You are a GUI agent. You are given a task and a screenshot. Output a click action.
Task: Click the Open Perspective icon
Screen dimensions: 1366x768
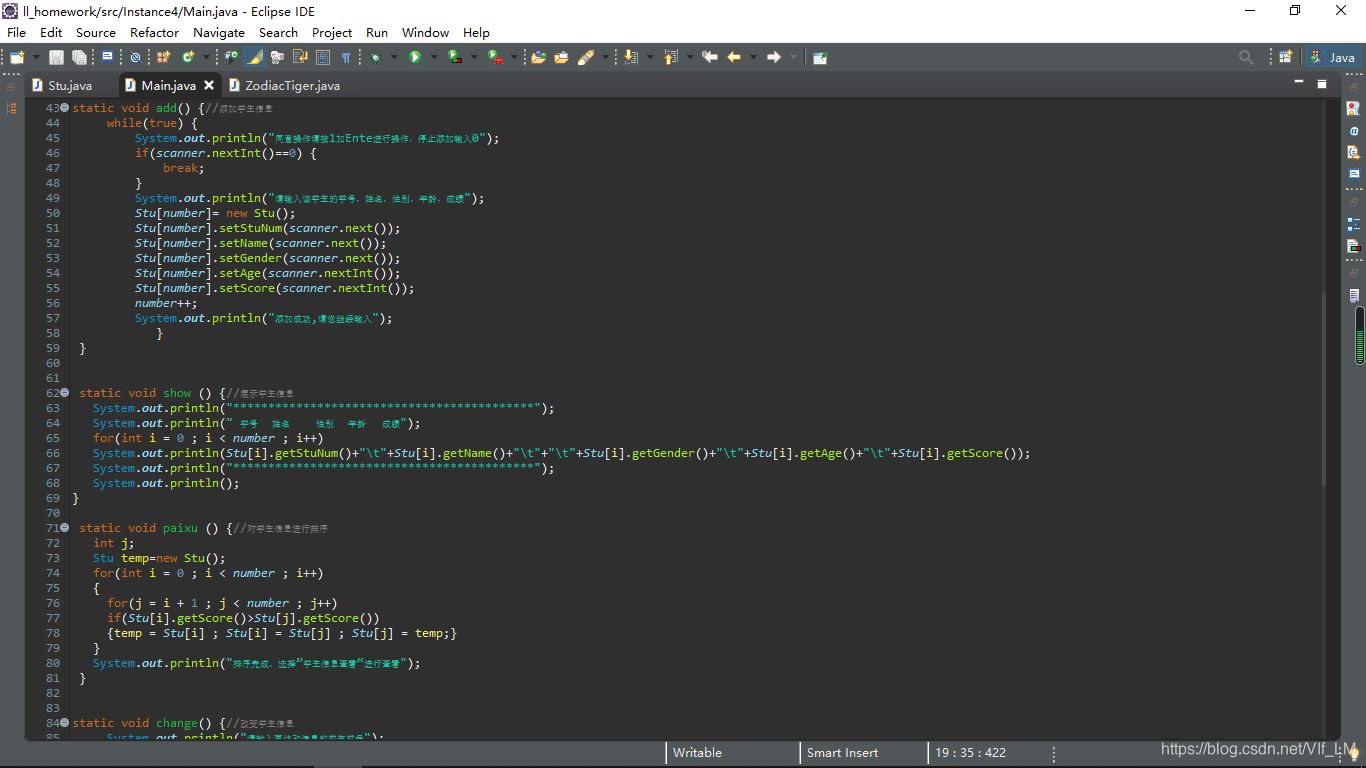coord(1286,57)
